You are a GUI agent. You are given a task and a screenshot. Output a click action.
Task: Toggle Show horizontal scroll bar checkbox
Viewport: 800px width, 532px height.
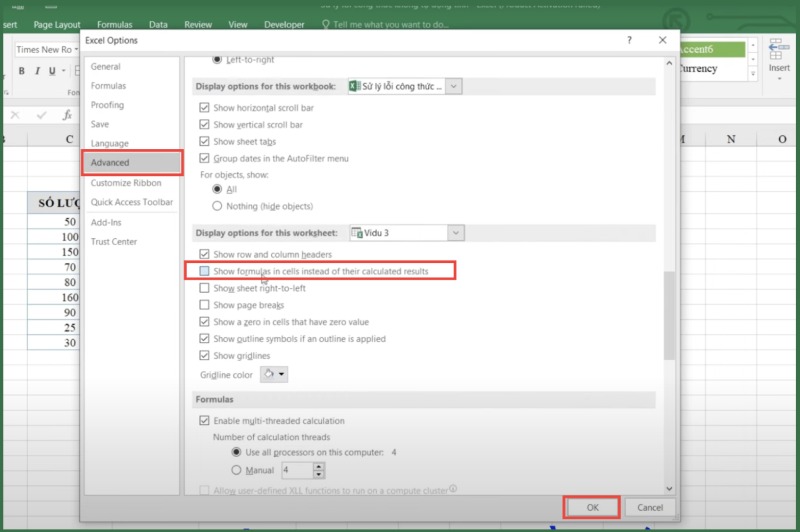[204, 108]
